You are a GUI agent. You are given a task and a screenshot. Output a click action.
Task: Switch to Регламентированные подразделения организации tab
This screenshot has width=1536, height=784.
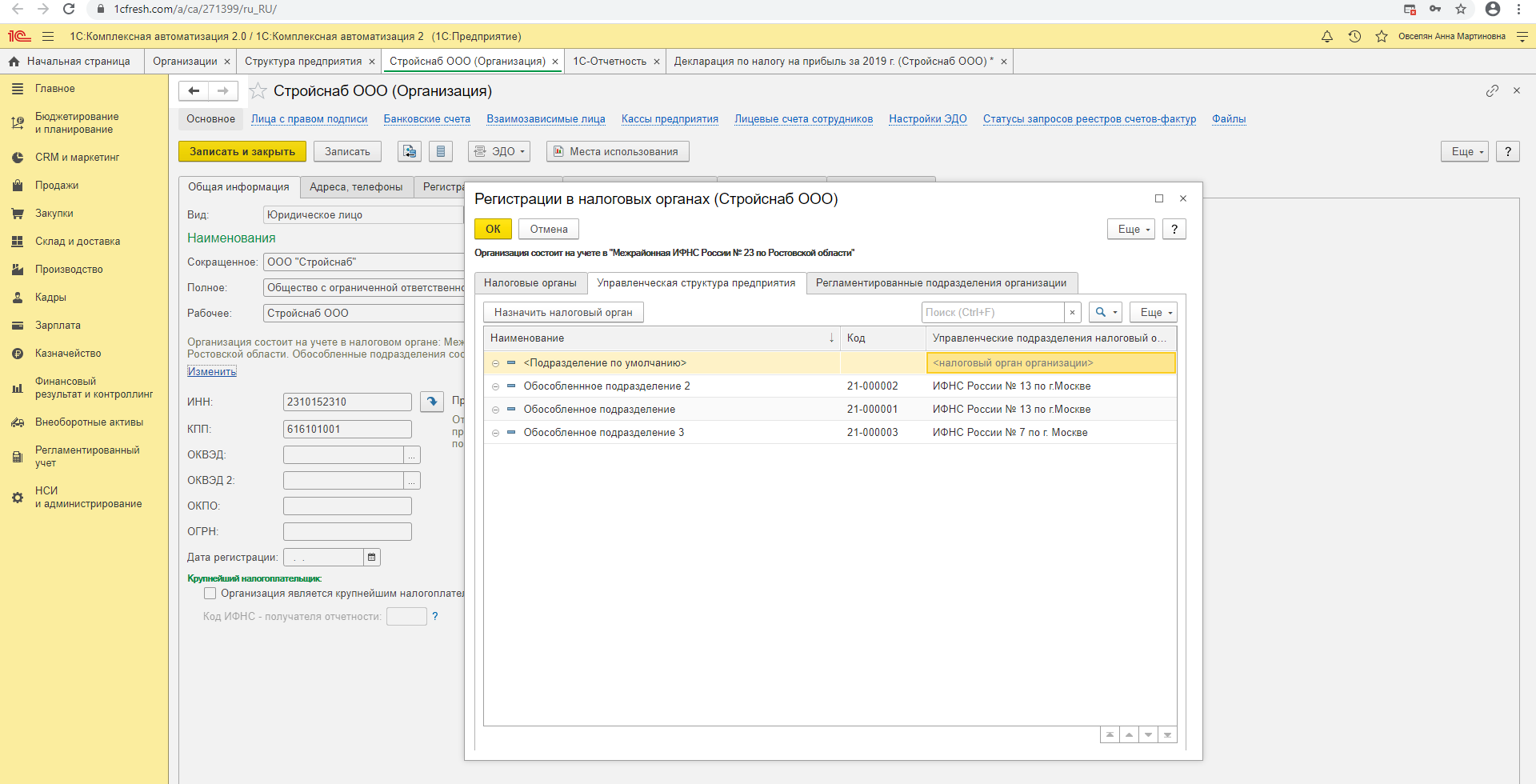click(942, 283)
